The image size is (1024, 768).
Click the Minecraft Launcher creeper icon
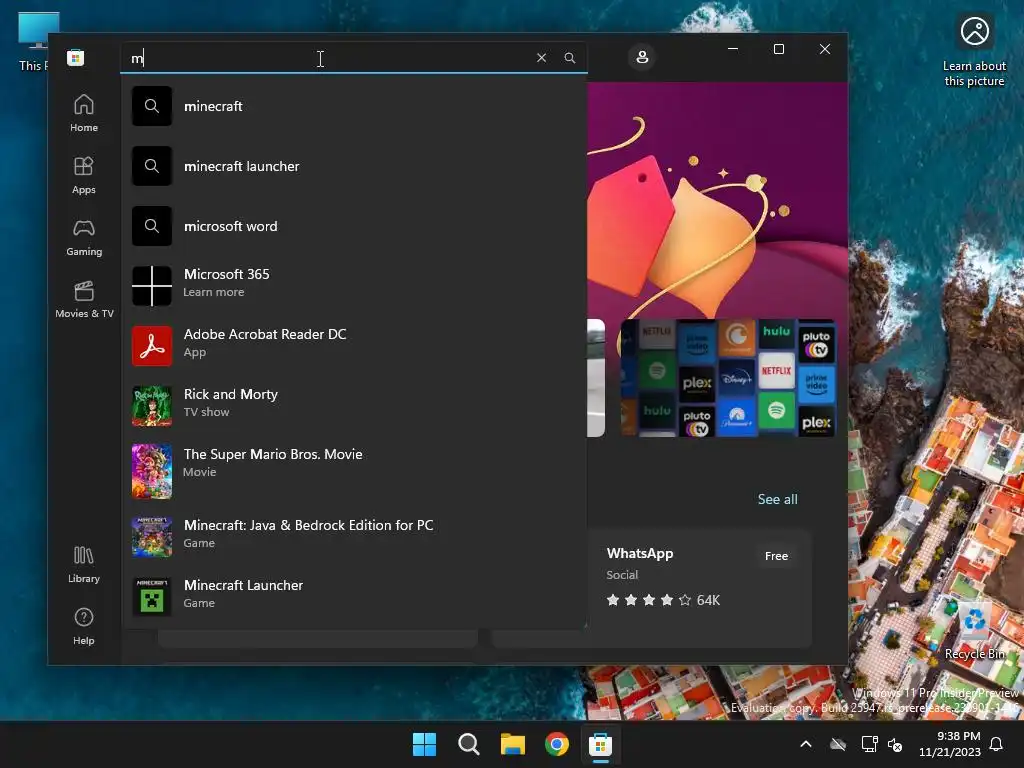click(x=152, y=596)
